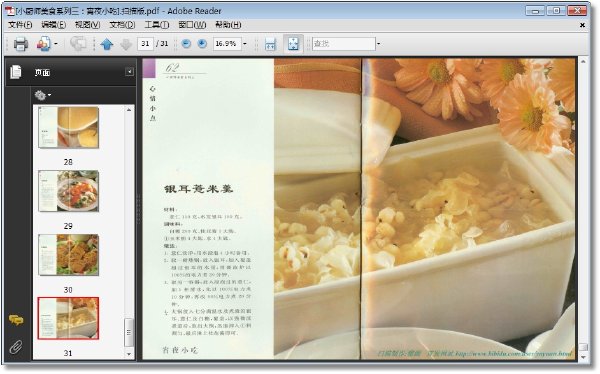Open the Create PDF online icon

[43, 44]
